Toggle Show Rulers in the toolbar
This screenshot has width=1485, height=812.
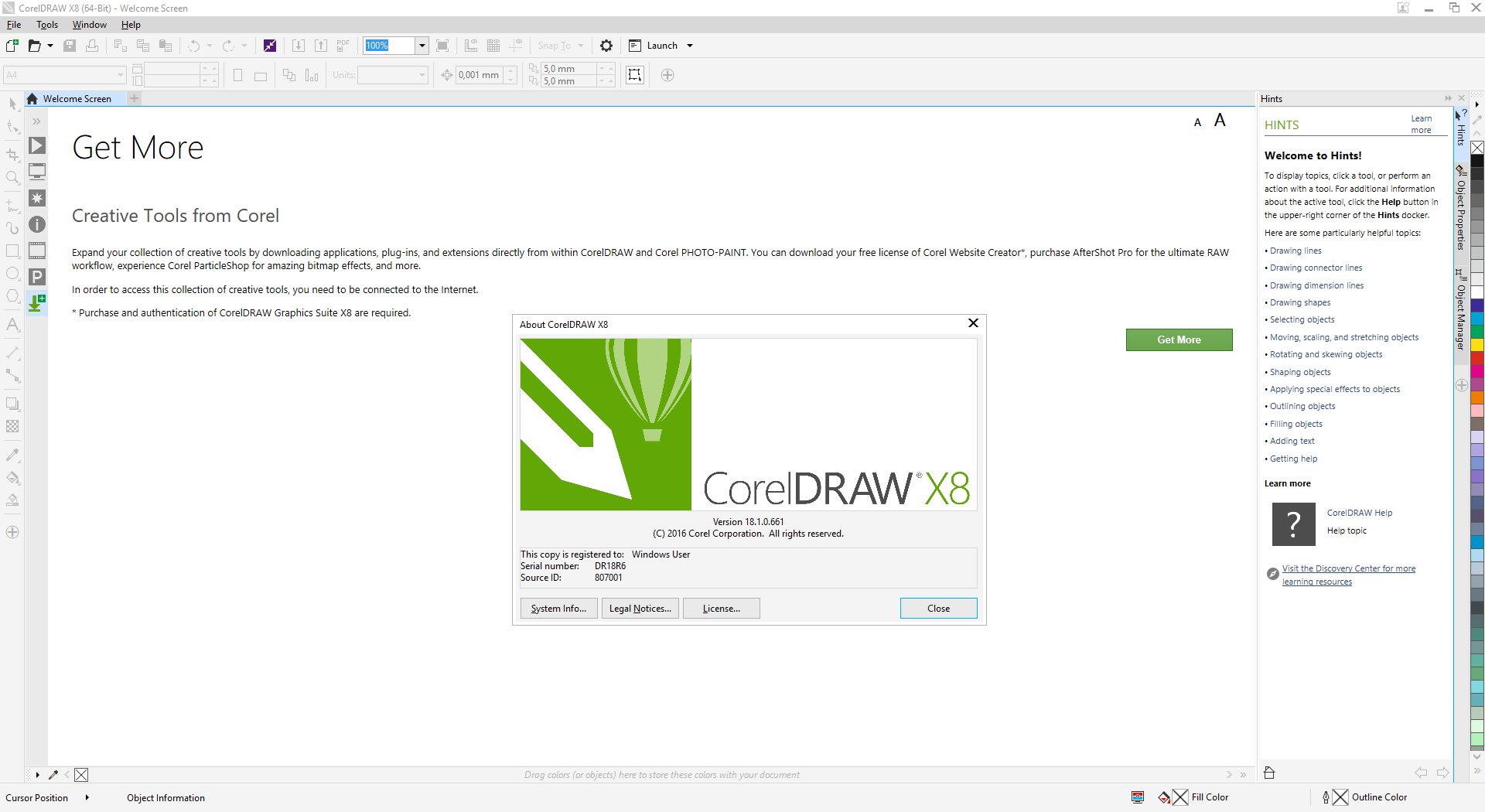(x=471, y=46)
